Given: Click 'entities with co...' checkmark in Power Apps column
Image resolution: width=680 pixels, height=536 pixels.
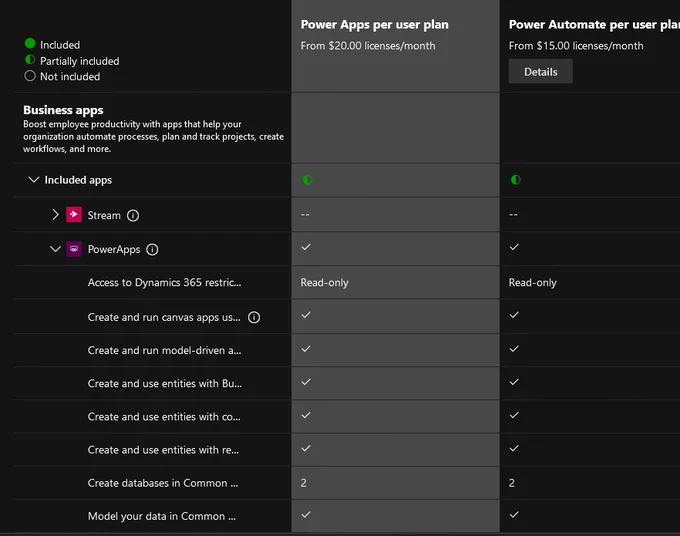Looking at the screenshot, I should [x=306, y=415].
